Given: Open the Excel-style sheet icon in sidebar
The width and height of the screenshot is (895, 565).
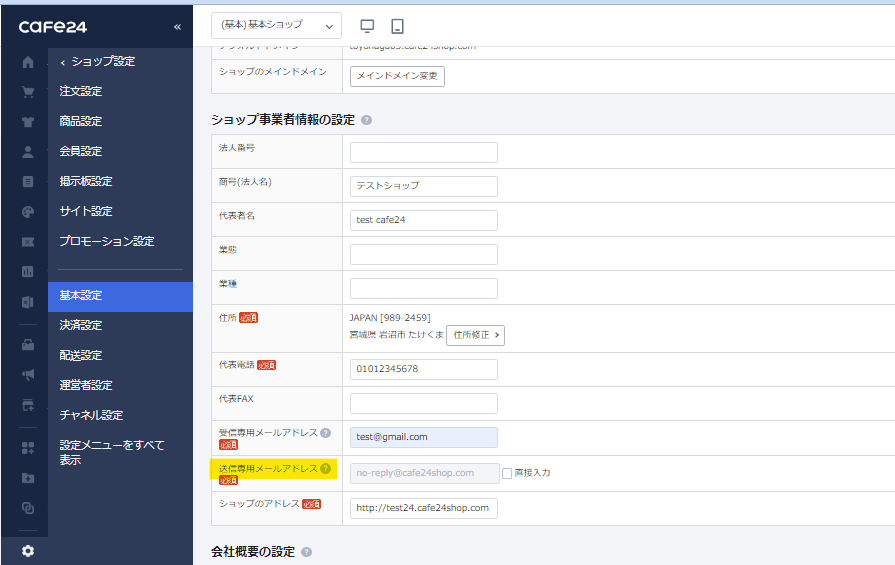Looking at the screenshot, I should [27, 302].
